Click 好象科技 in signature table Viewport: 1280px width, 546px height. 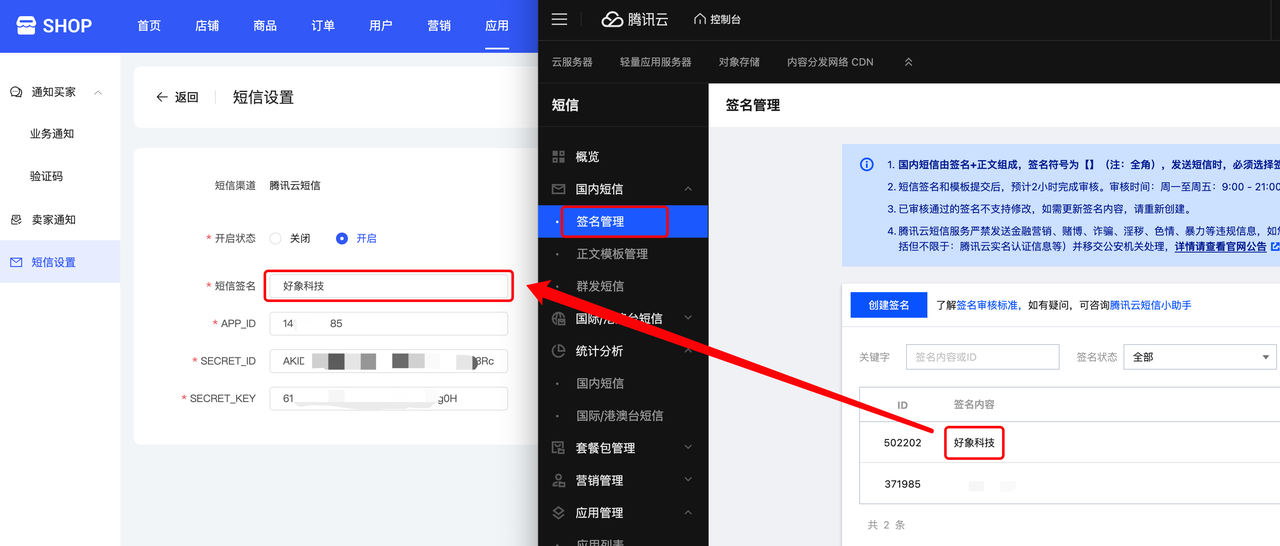point(974,442)
